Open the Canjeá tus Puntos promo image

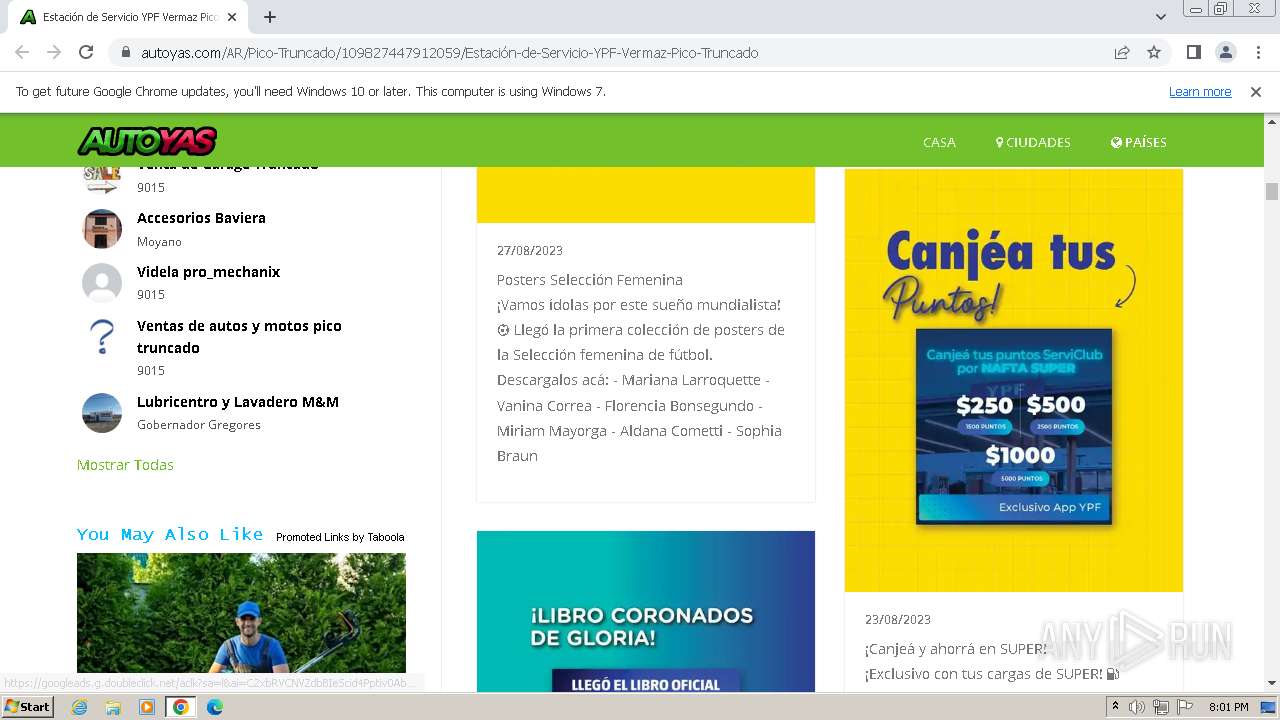[1014, 380]
